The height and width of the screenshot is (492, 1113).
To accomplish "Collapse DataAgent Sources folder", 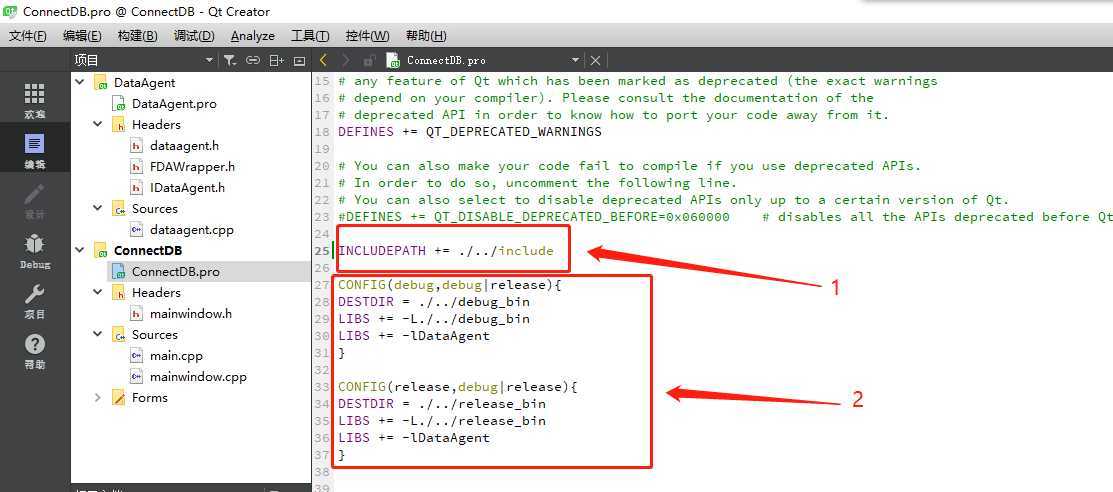I will click(98, 209).
